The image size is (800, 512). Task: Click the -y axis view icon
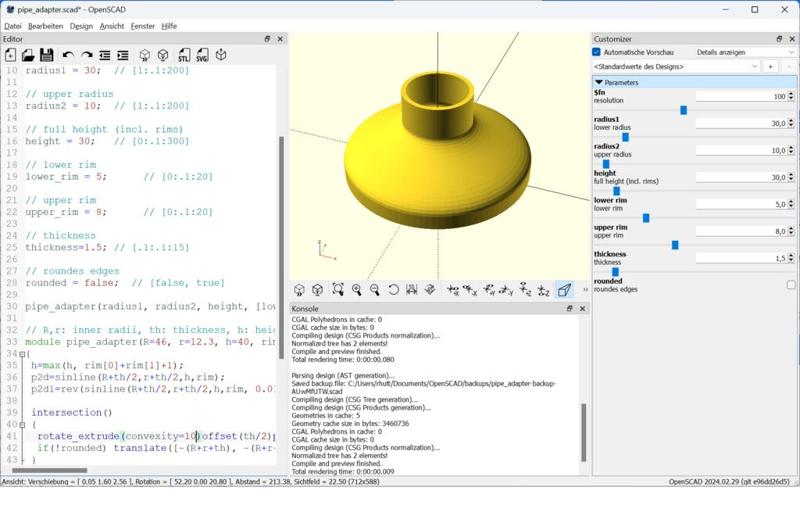point(506,290)
